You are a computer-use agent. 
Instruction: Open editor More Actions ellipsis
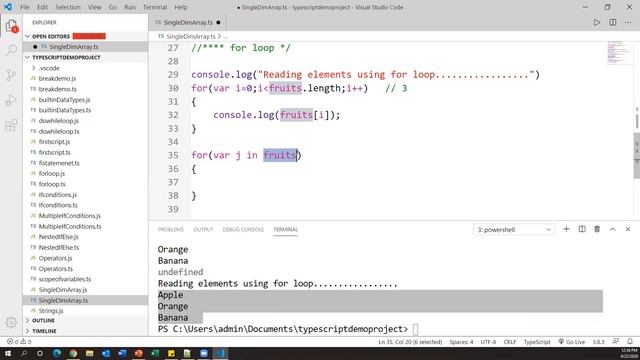[x=628, y=22]
